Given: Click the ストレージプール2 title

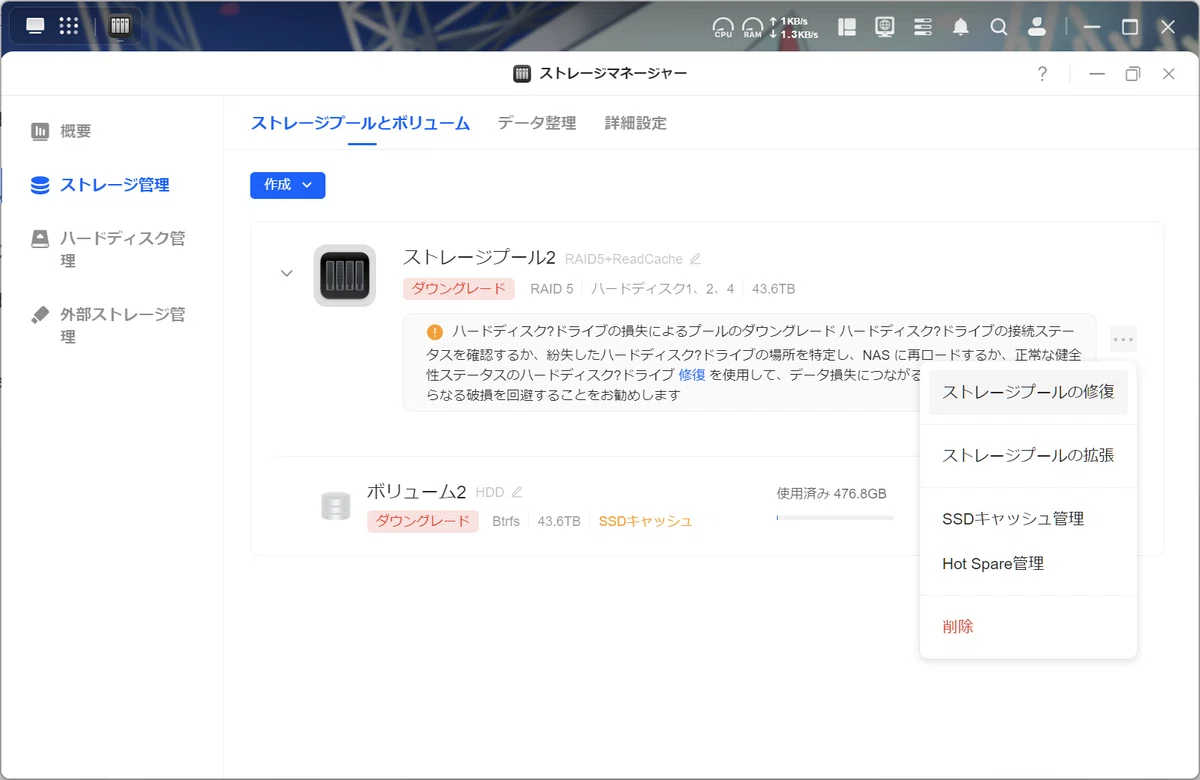Looking at the screenshot, I should pyautogui.click(x=479, y=258).
